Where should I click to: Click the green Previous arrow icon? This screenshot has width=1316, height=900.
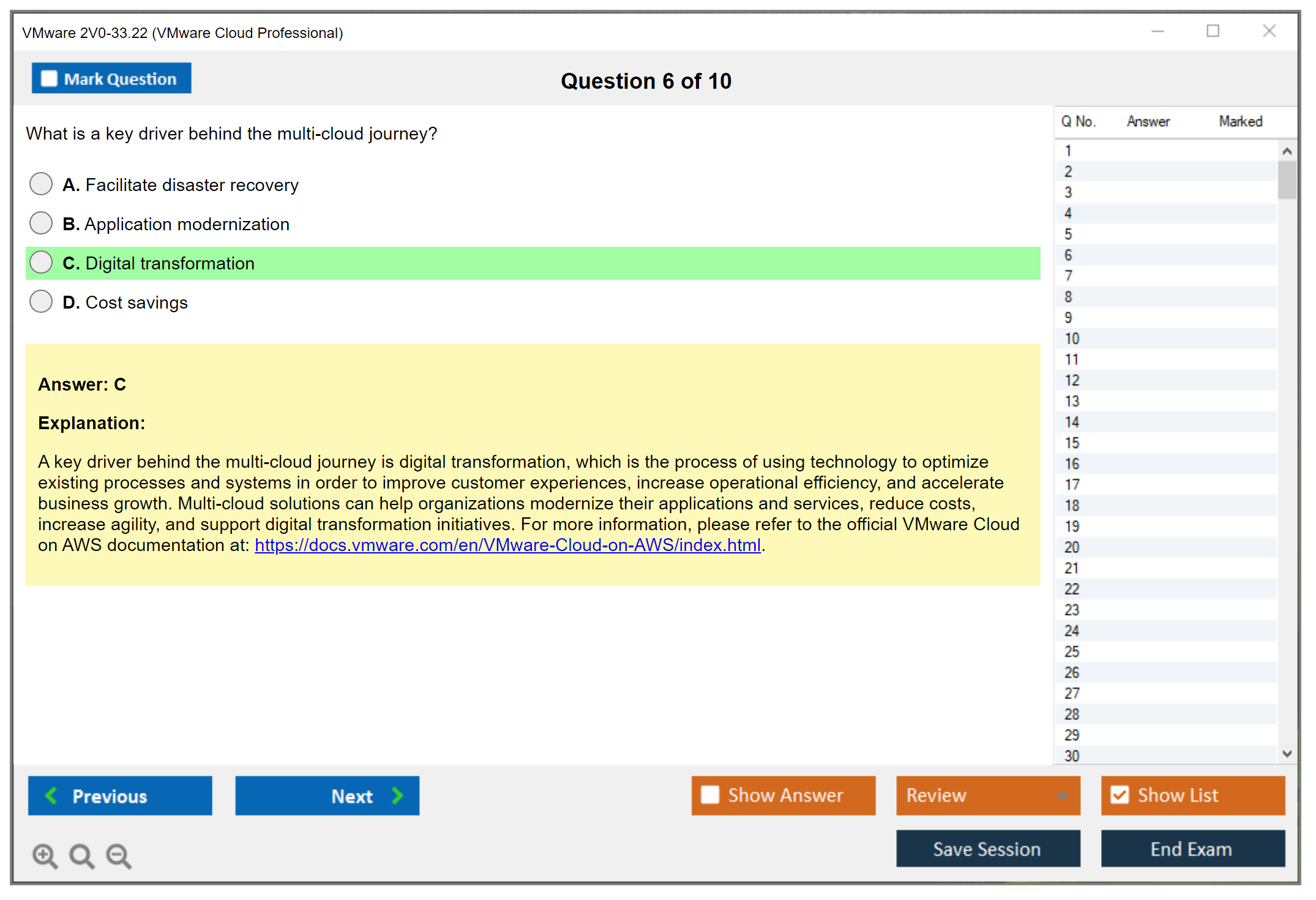[x=51, y=795]
